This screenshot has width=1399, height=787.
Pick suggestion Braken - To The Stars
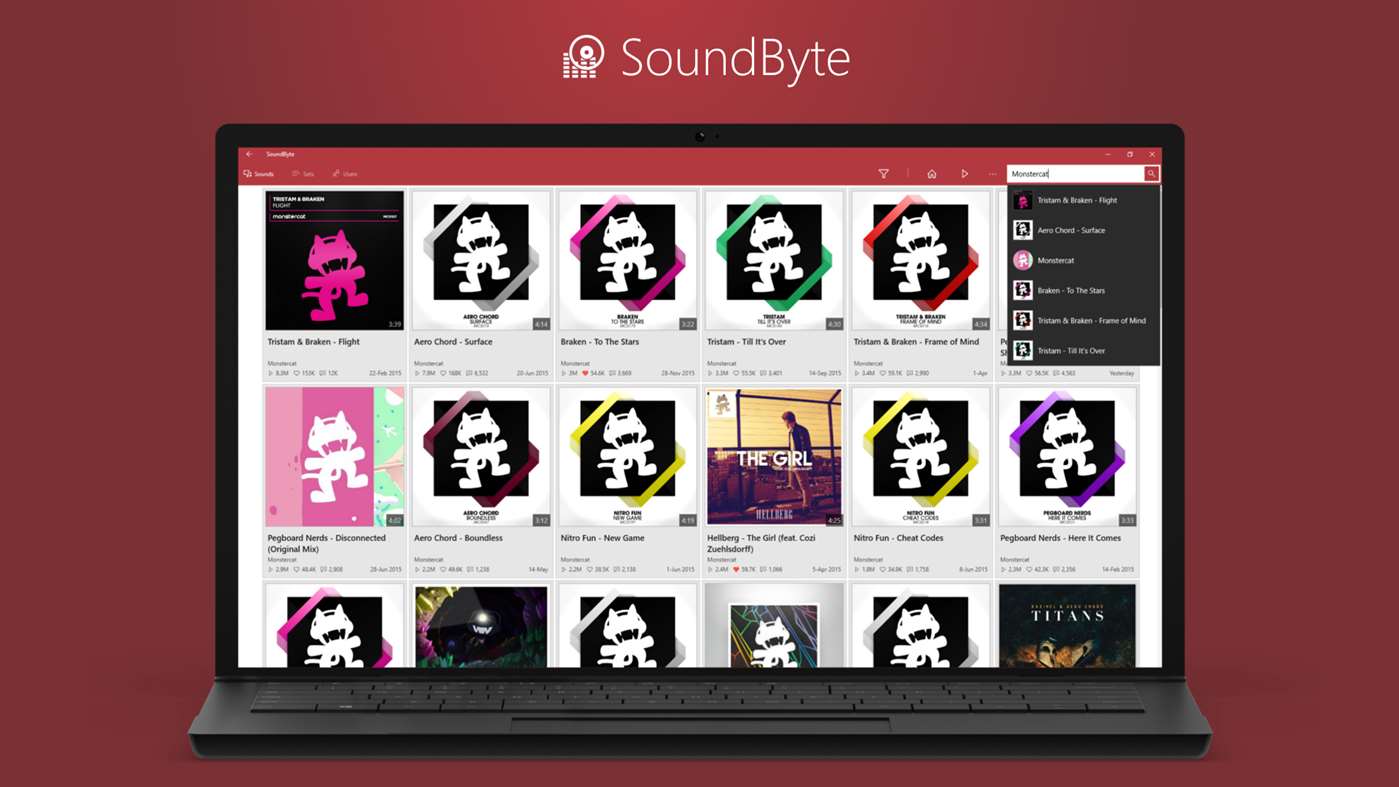[1084, 290]
